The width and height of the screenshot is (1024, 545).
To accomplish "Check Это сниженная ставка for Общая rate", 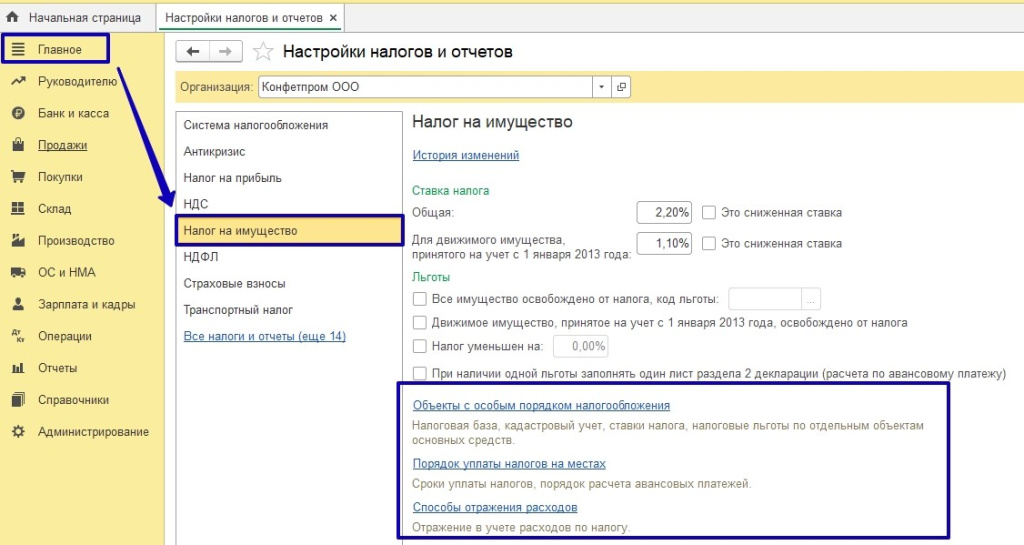I will click(709, 212).
